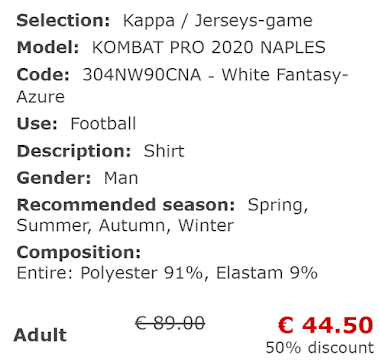The height and width of the screenshot is (360, 379).
Task: Click the Football use value
Action: 103,124
